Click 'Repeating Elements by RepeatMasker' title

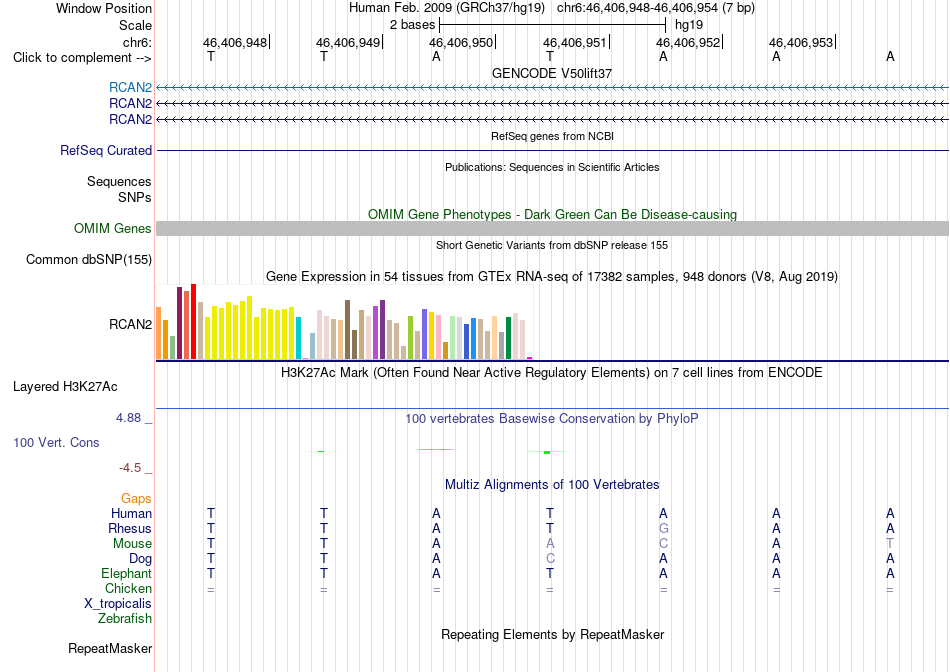tap(553, 634)
